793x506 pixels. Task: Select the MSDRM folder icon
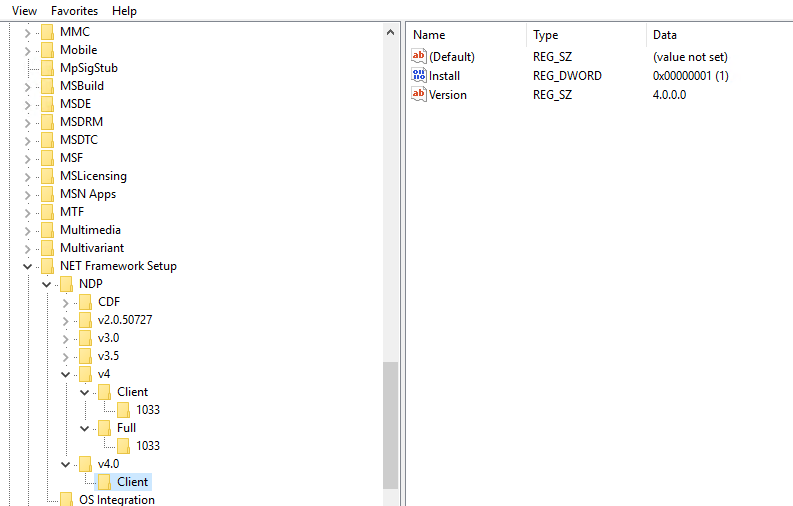pyautogui.click(x=48, y=122)
